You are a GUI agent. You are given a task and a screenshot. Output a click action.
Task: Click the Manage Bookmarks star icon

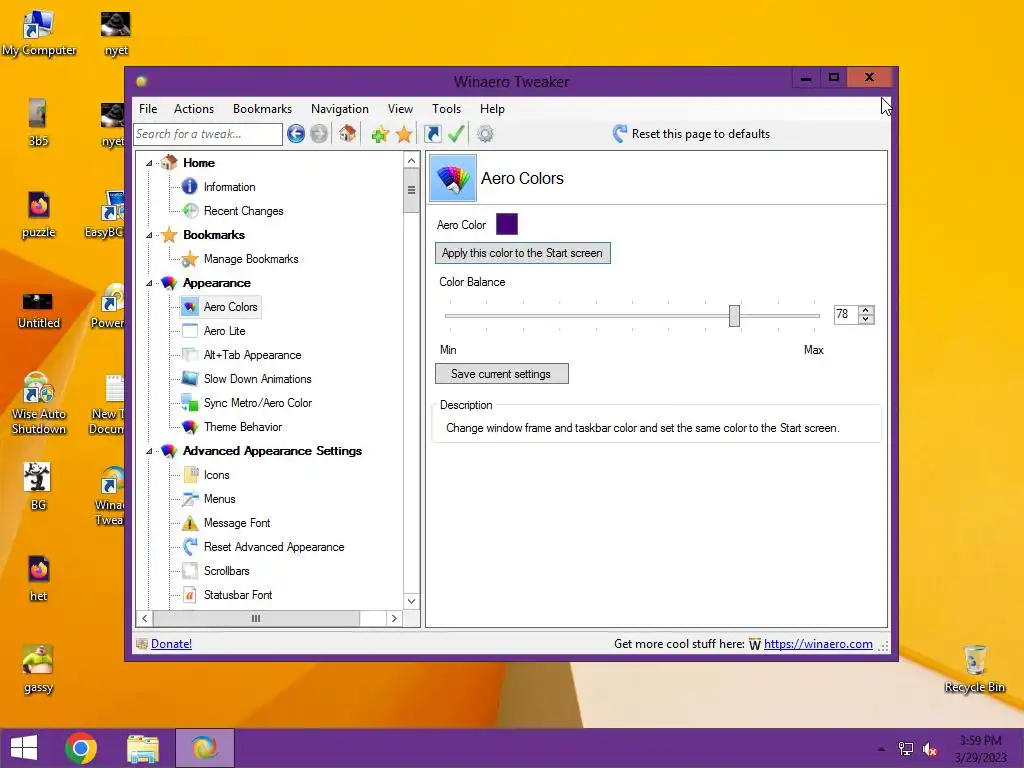tap(190, 259)
